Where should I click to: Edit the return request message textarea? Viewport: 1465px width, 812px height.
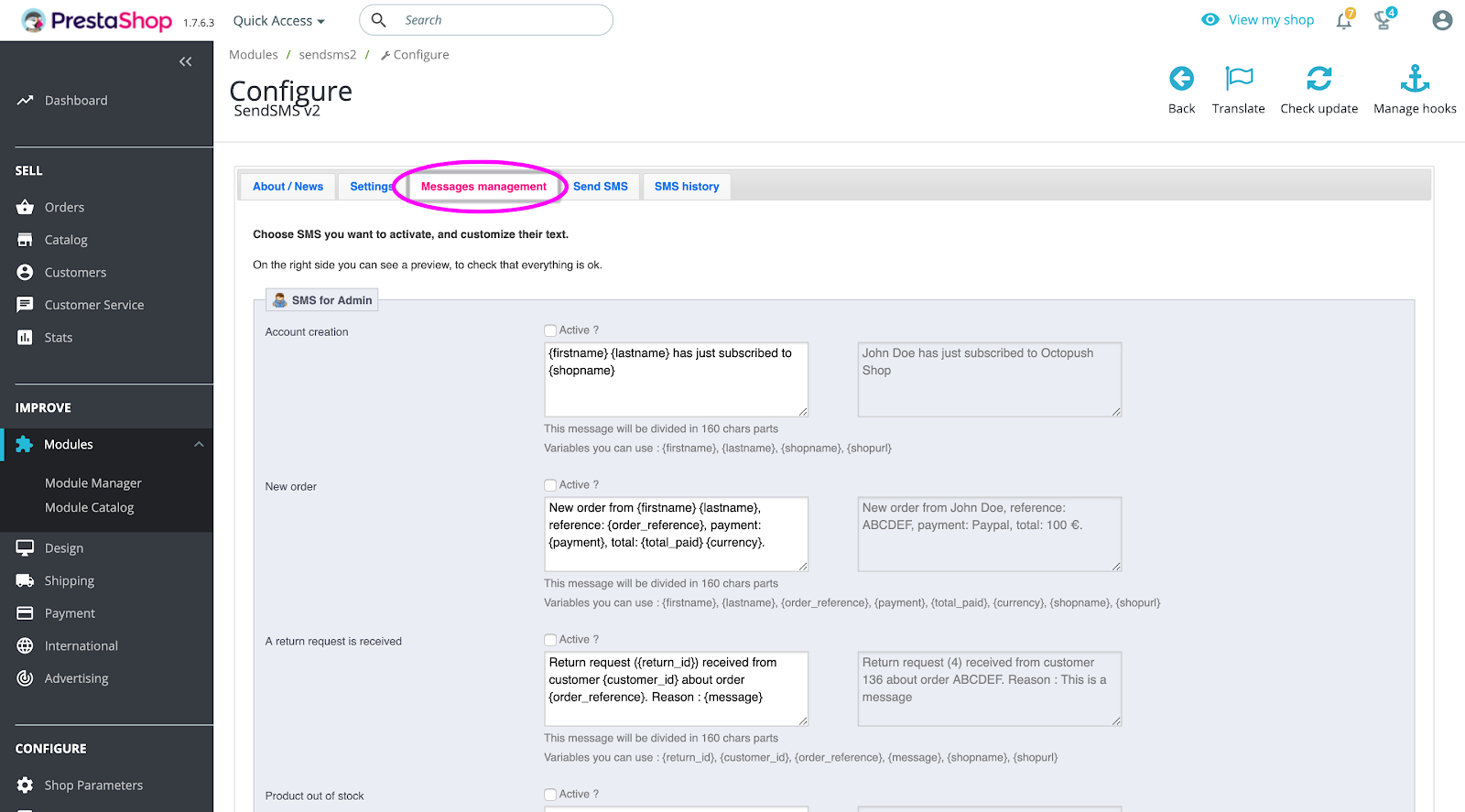tap(676, 689)
